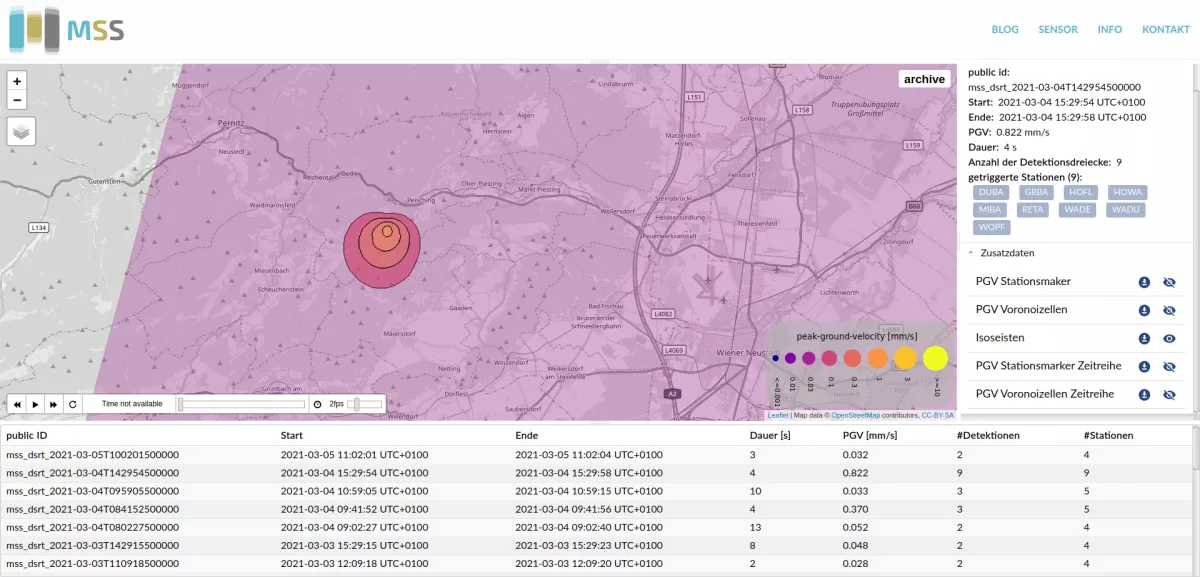Enable visibility of PGV Stationsmarker Zeitreihe

click(1169, 366)
